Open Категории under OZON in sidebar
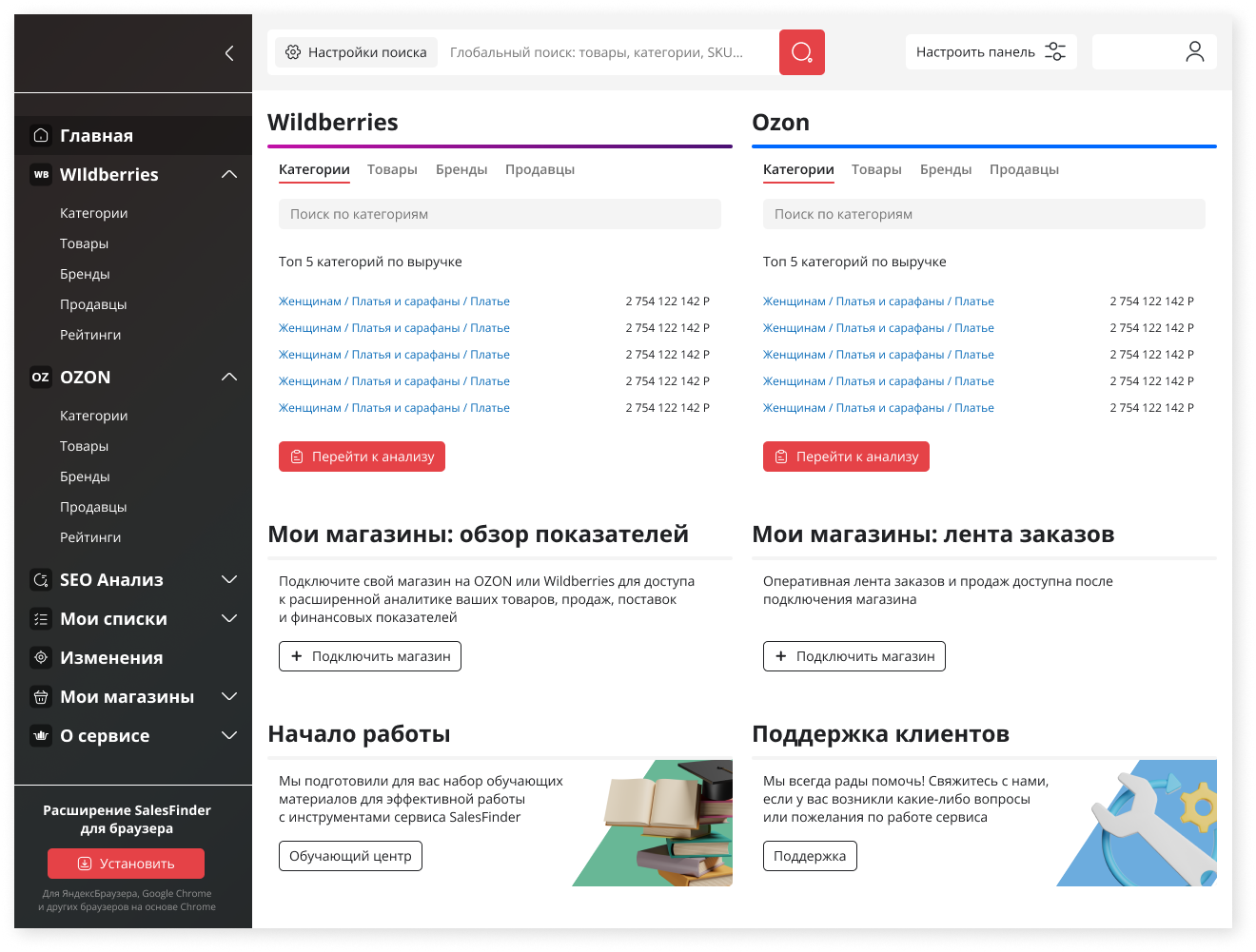This screenshot has height=952, width=1256. 93,416
